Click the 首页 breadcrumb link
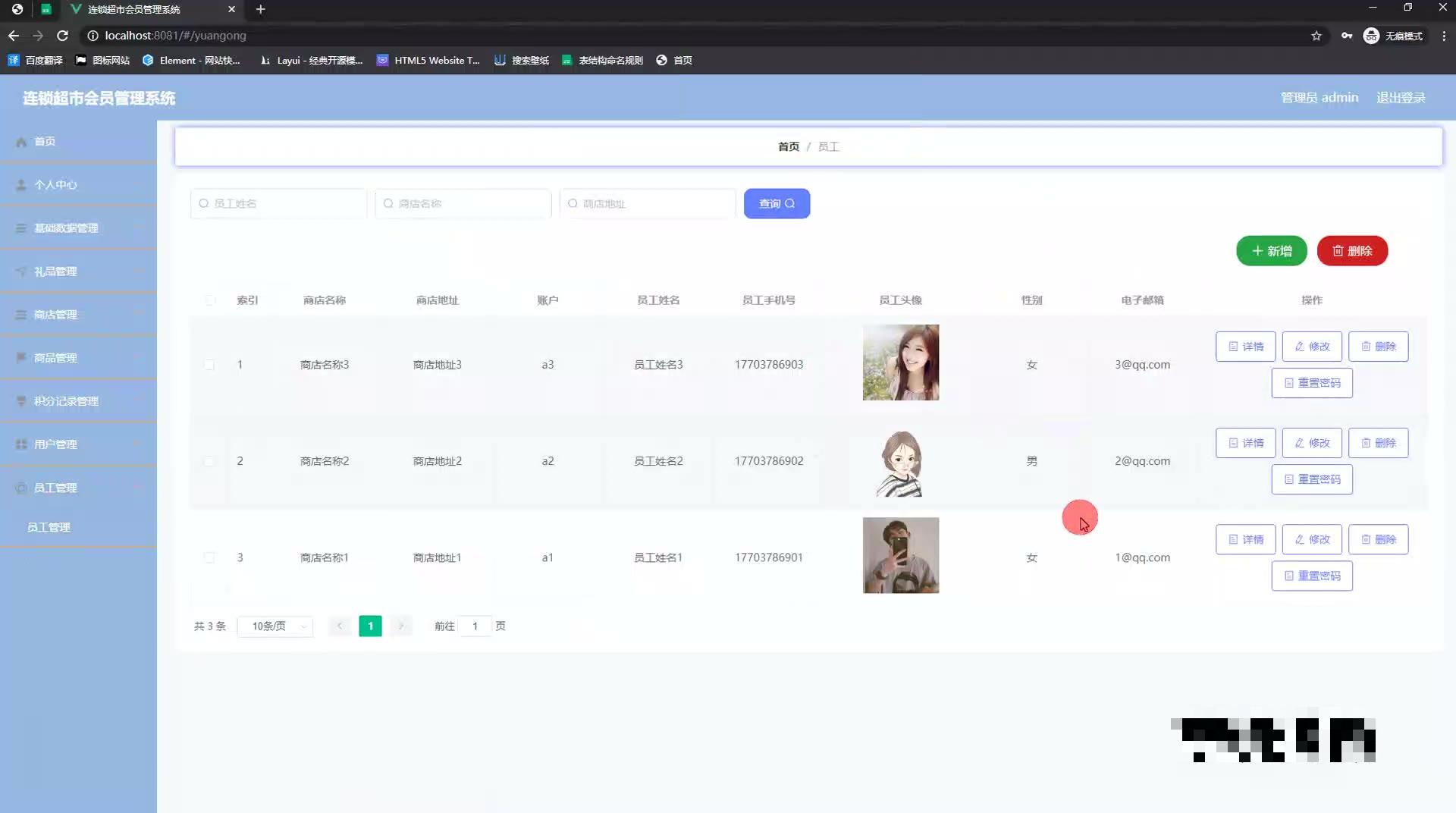The height and width of the screenshot is (813, 1456). (788, 146)
